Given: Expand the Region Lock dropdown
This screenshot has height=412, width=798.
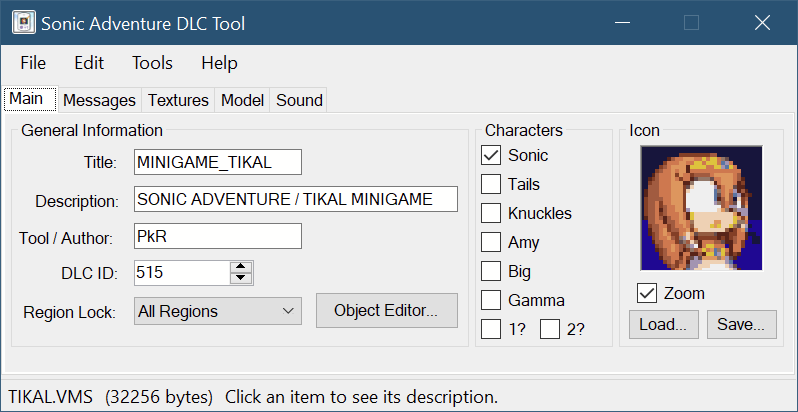Looking at the screenshot, I should coord(218,311).
